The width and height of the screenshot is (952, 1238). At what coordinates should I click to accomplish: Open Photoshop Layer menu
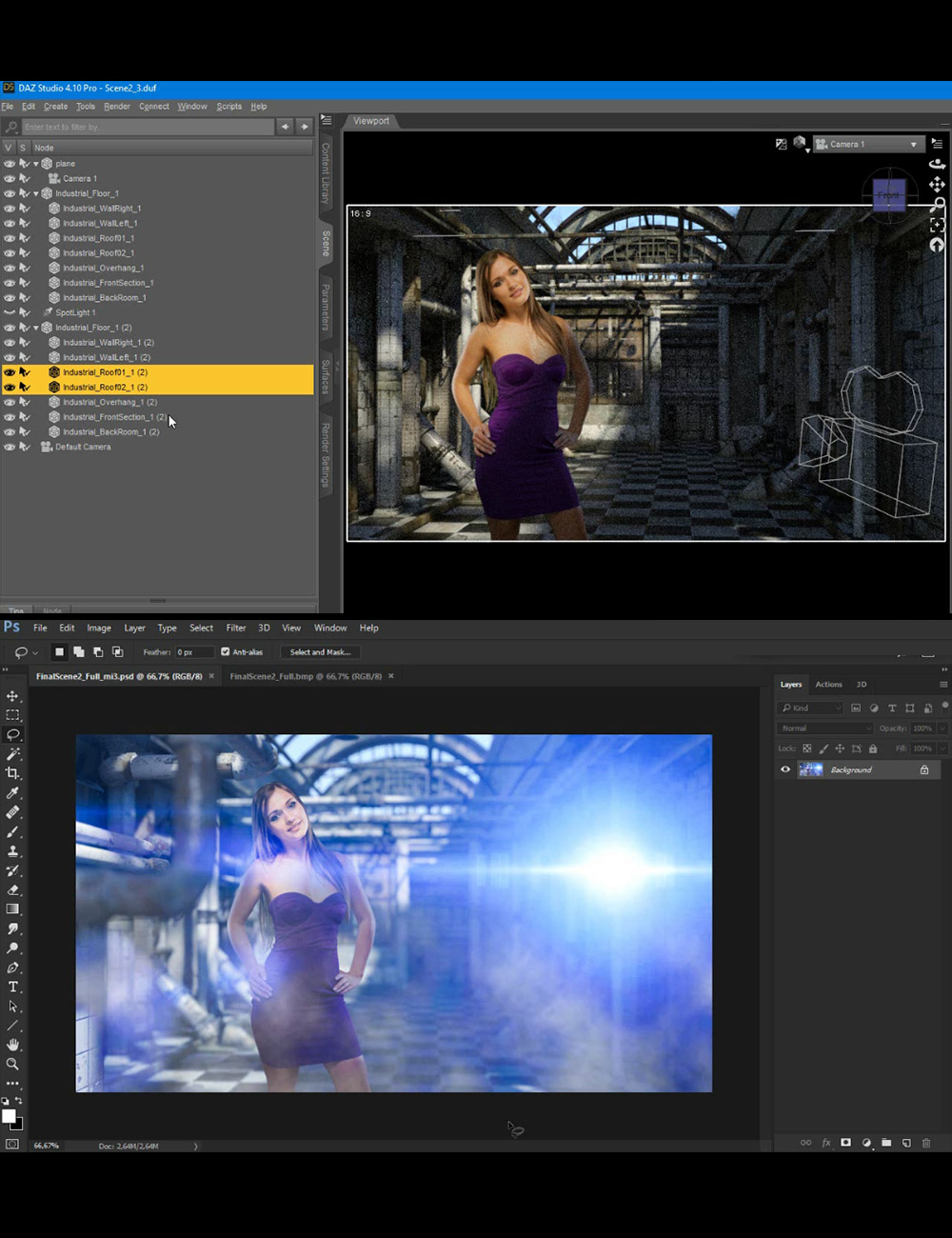[x=135, y=628]
